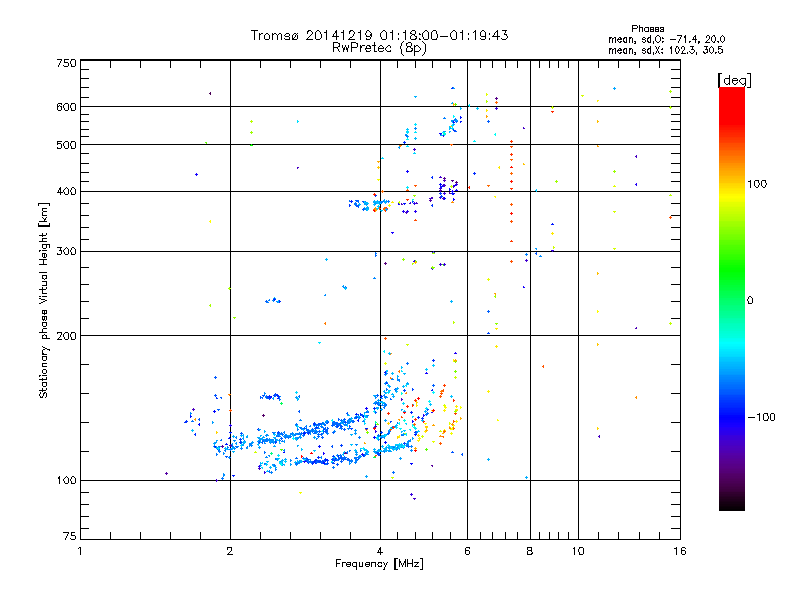The width and height of the screenshot is (800, 600).
Task: Click the y-axis tick label '200'
Action: click(x=66, y=336)
